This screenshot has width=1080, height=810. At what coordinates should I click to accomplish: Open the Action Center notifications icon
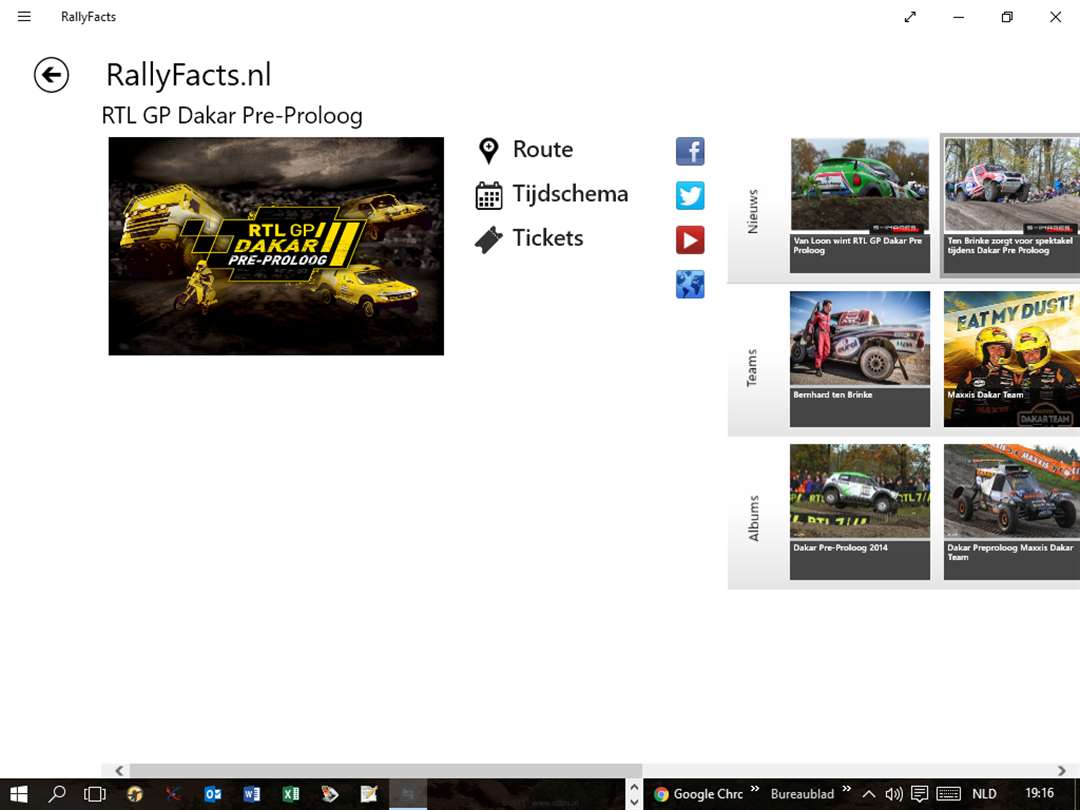coord(920,794)
